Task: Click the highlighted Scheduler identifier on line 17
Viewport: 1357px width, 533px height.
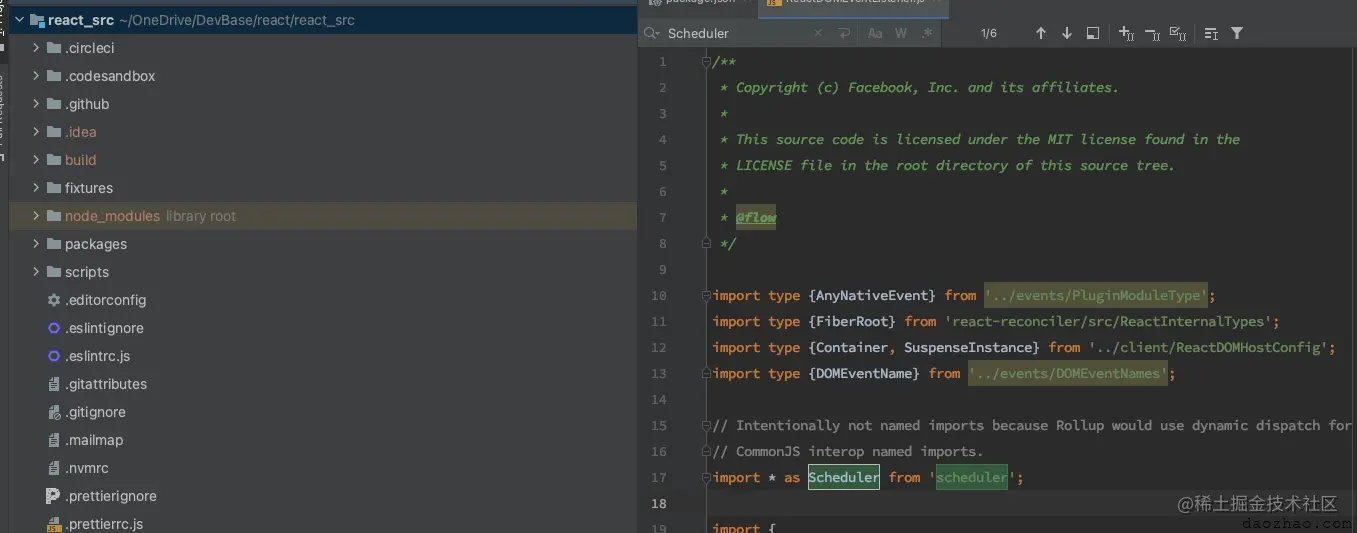Action: pos(844,477)
